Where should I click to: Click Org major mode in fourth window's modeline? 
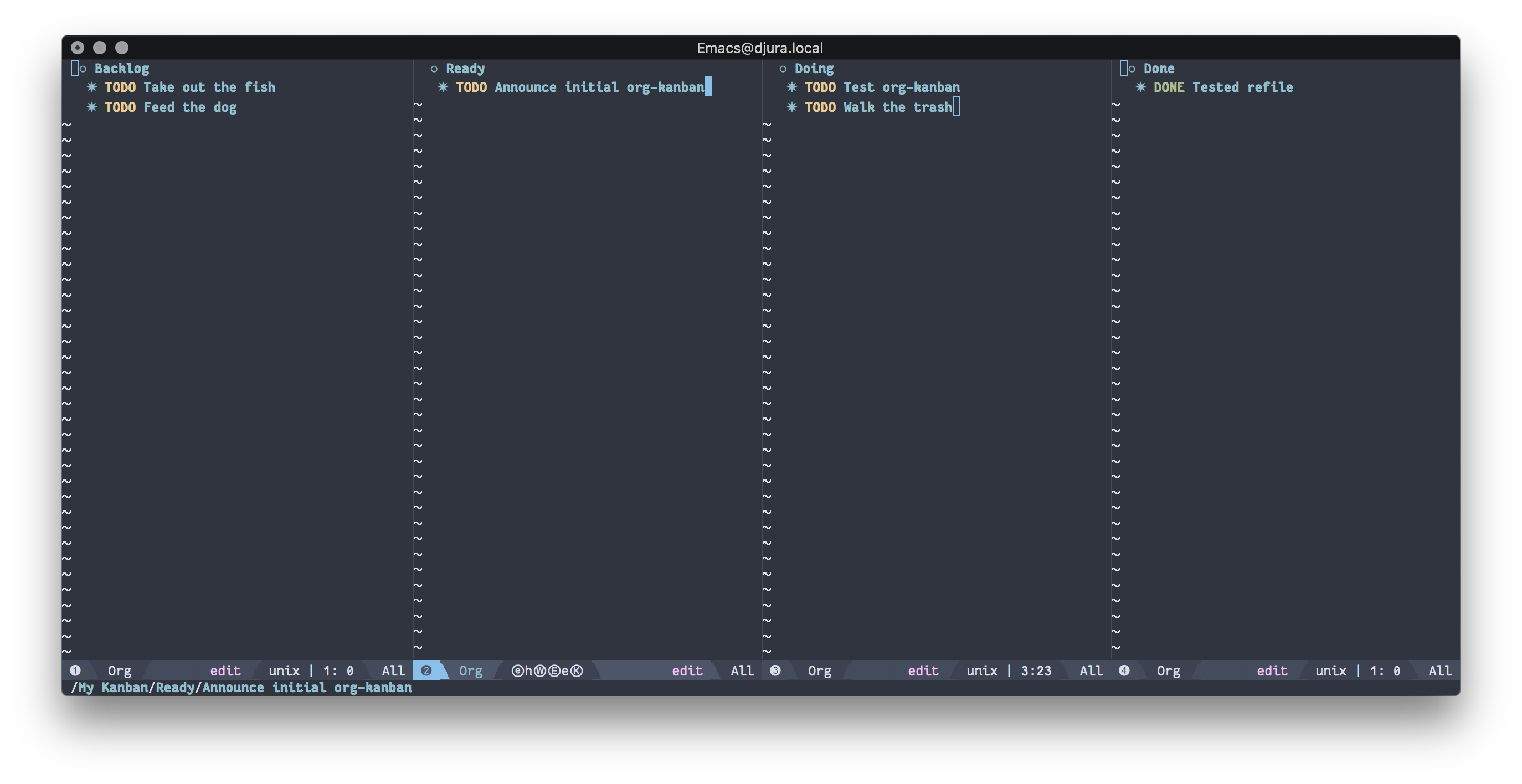click(x=1168, y=670)
